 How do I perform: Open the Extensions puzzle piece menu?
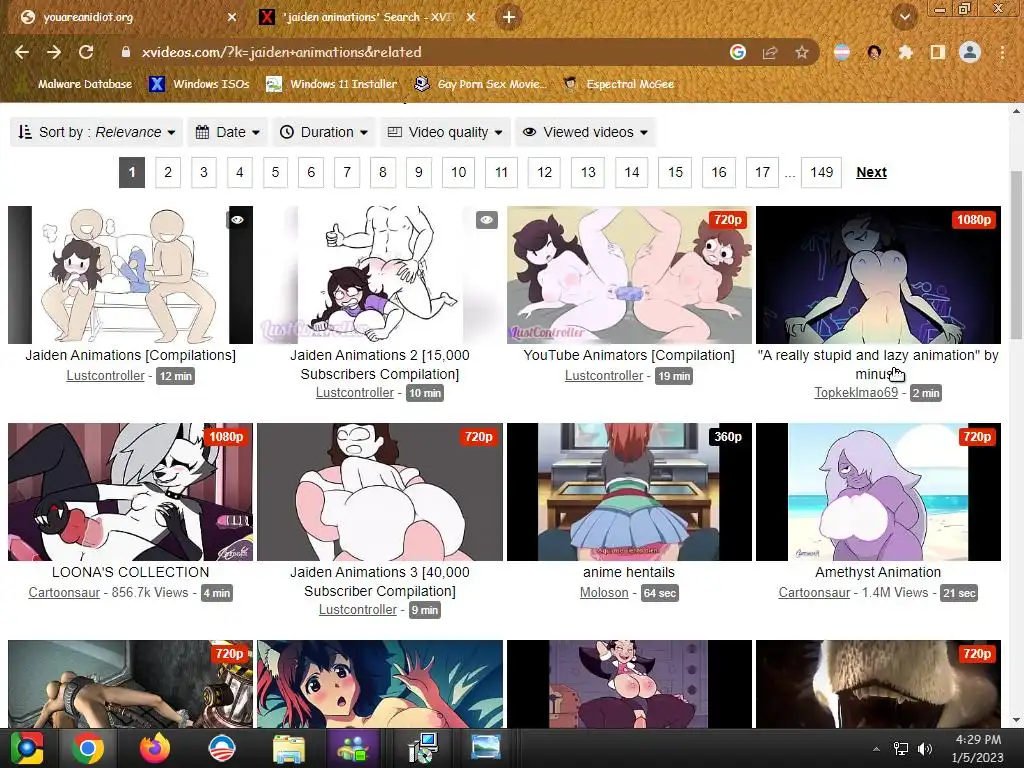(905, 52)
